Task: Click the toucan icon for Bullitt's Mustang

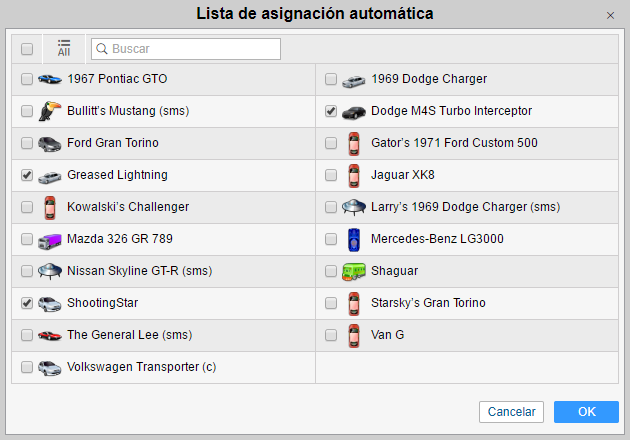Action: pos(50,111)
